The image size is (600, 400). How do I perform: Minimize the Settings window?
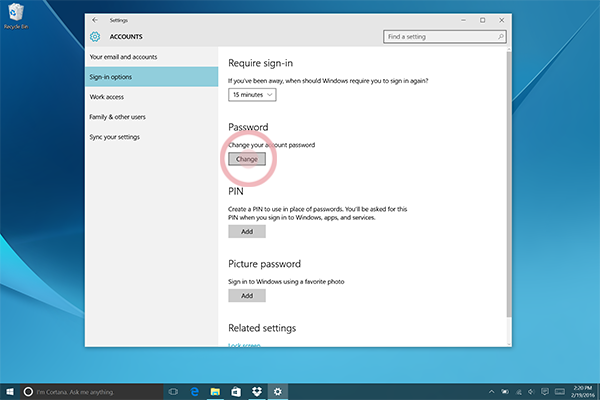tap(463, 20)
